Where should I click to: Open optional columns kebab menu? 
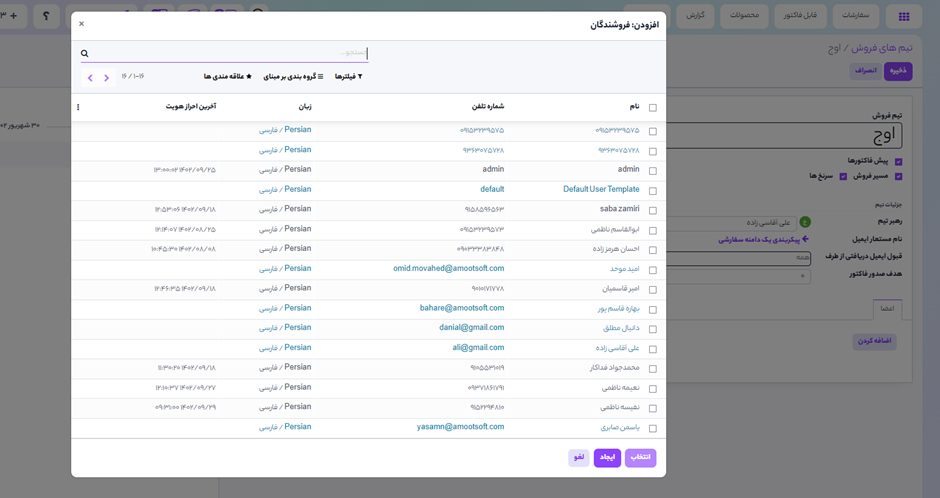click(79, 107)
